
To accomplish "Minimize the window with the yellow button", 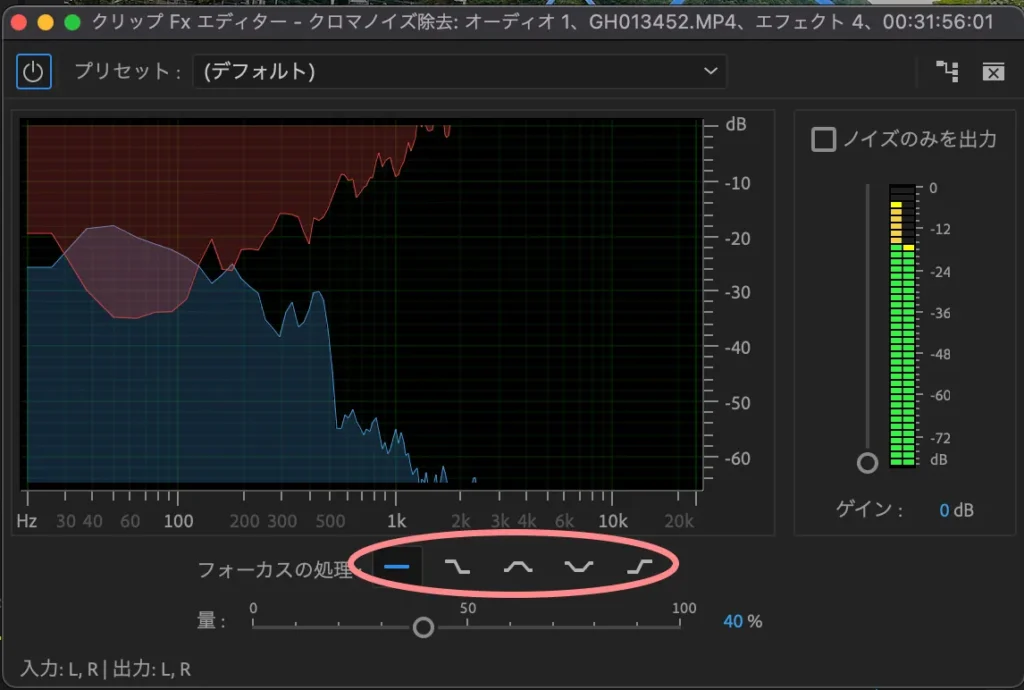I will click(46, 22).
